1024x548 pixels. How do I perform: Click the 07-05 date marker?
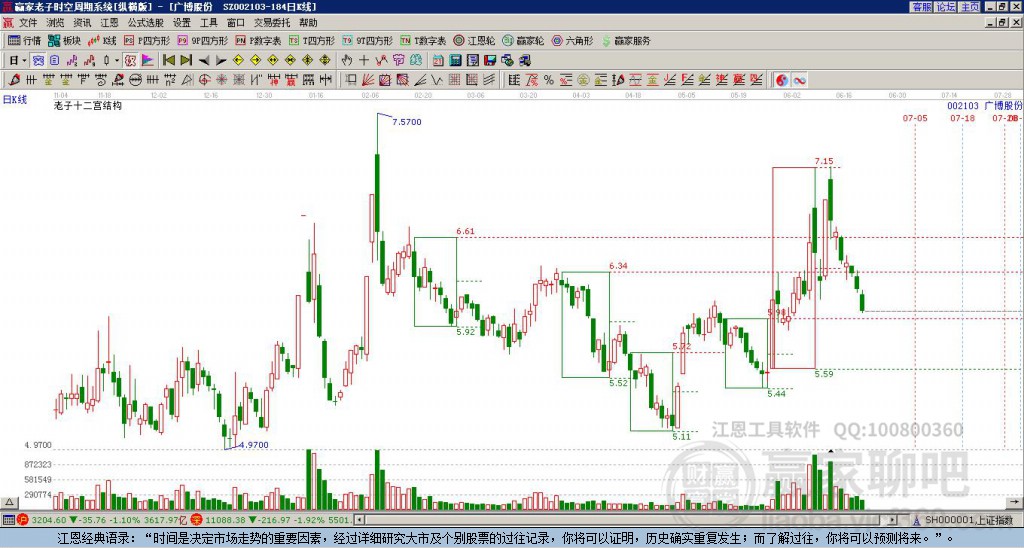point(915,118)
